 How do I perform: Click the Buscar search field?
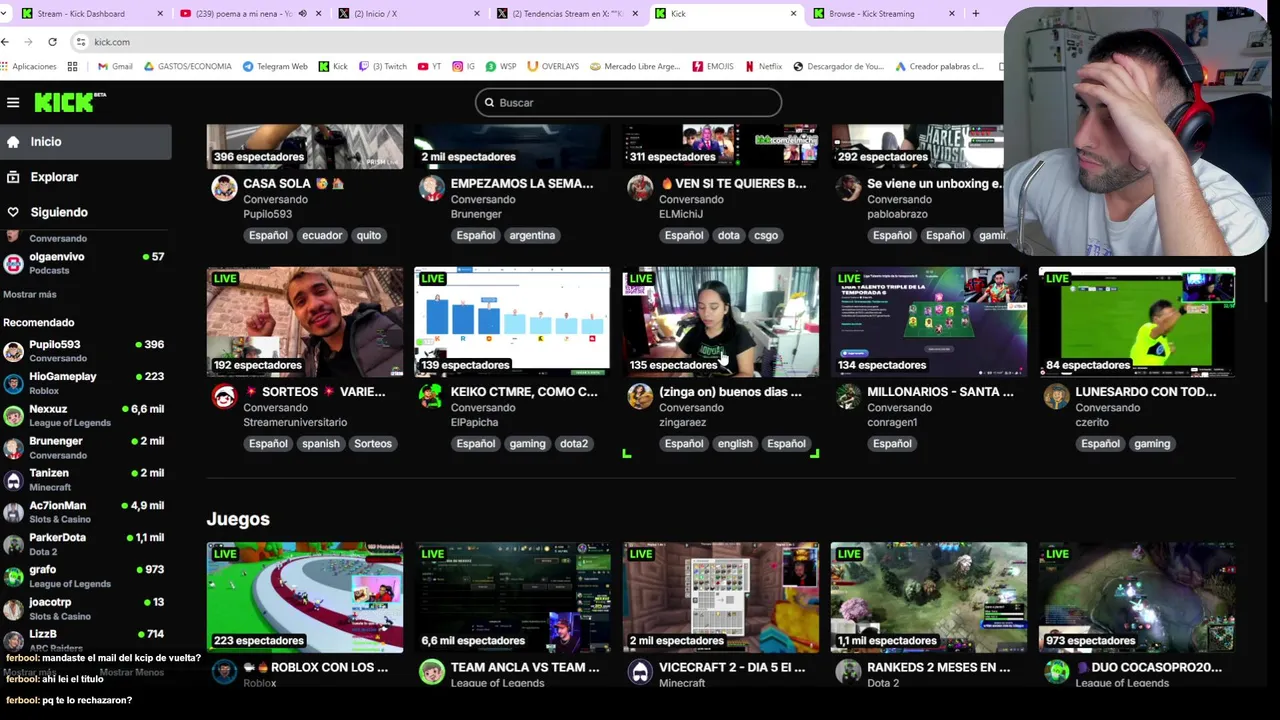pyautogui.click(x=628, y=102)
